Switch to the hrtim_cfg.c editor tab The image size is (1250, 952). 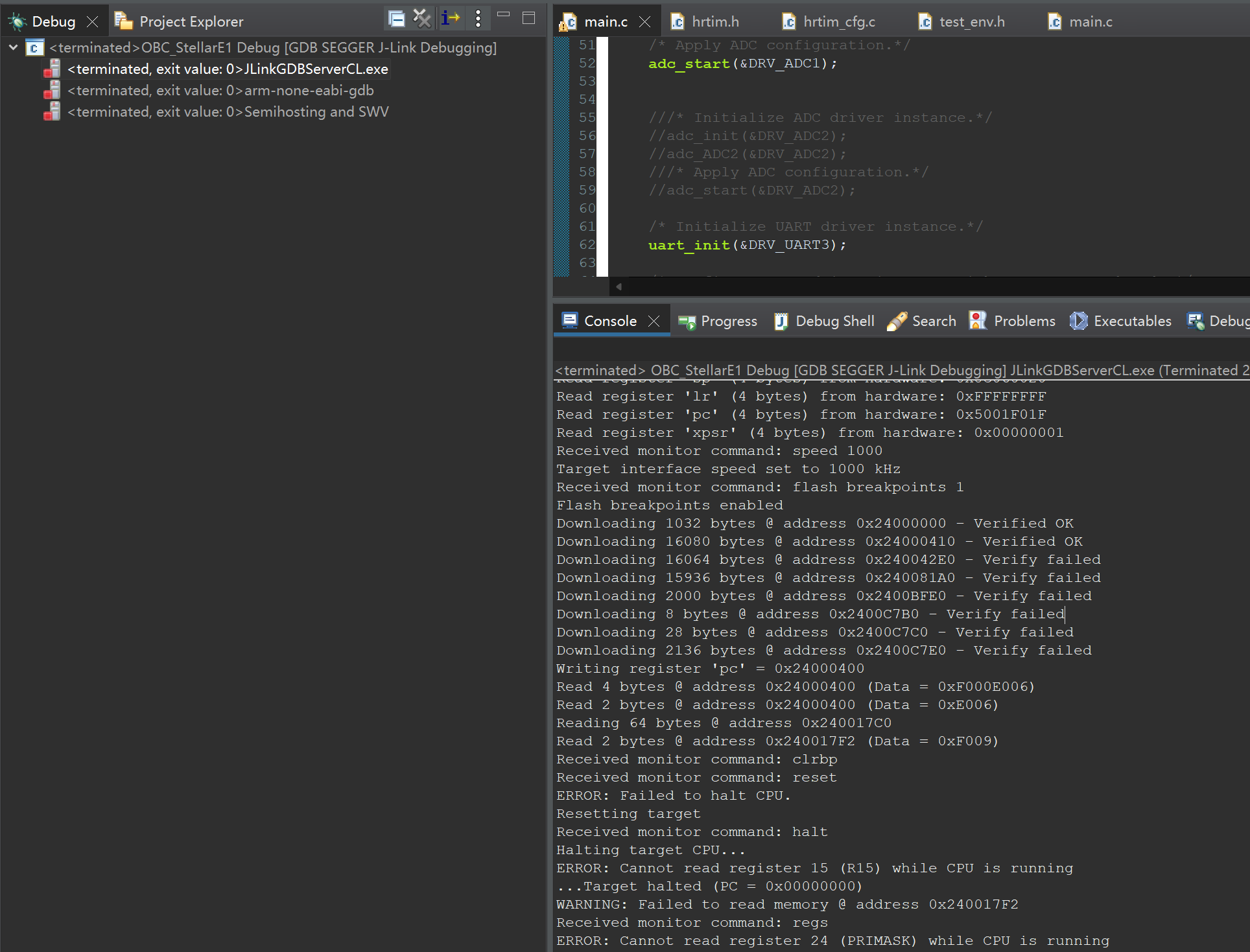coord(838,21)
